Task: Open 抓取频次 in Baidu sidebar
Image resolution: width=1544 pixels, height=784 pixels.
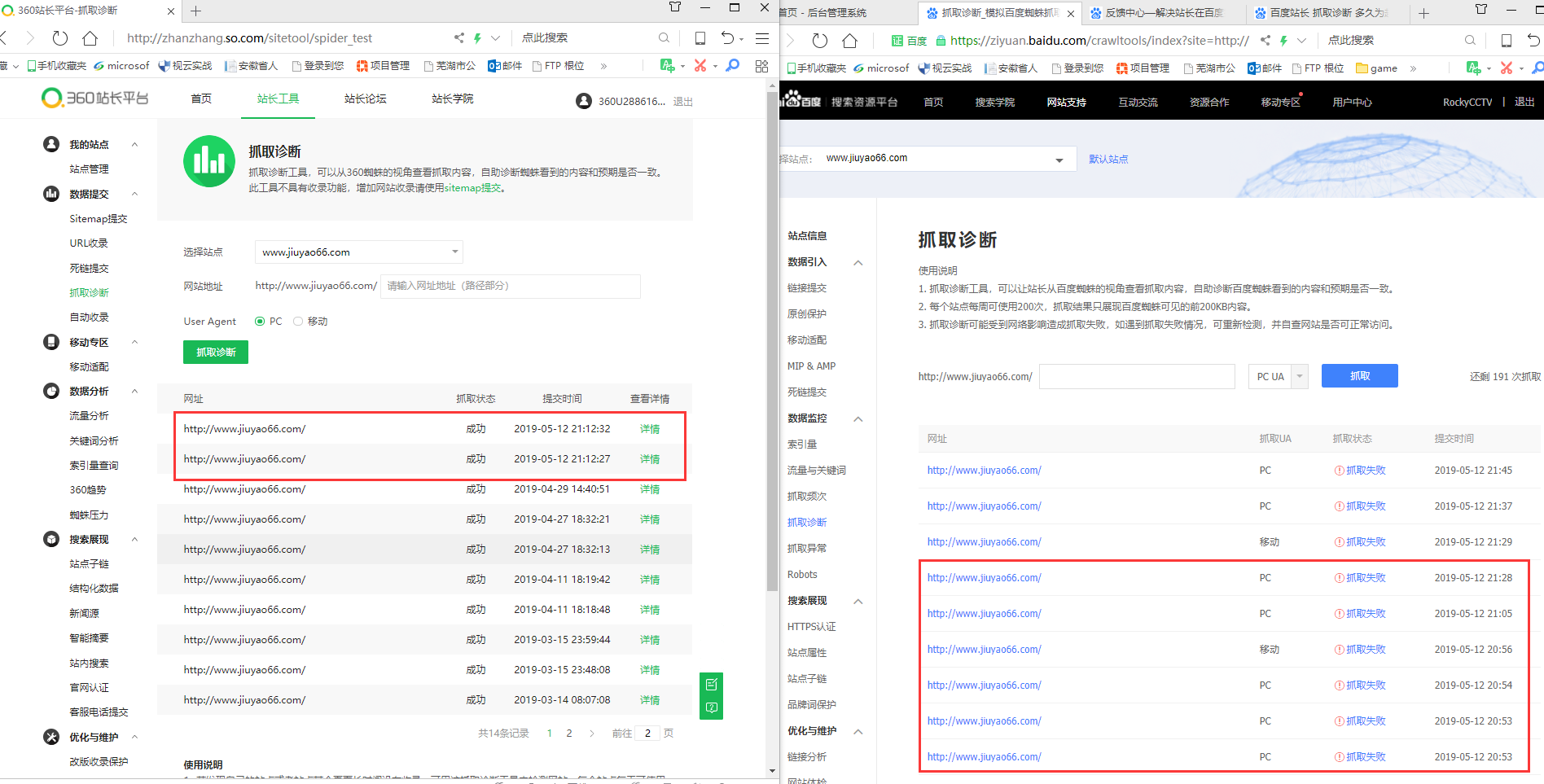Action: point(807,496)
